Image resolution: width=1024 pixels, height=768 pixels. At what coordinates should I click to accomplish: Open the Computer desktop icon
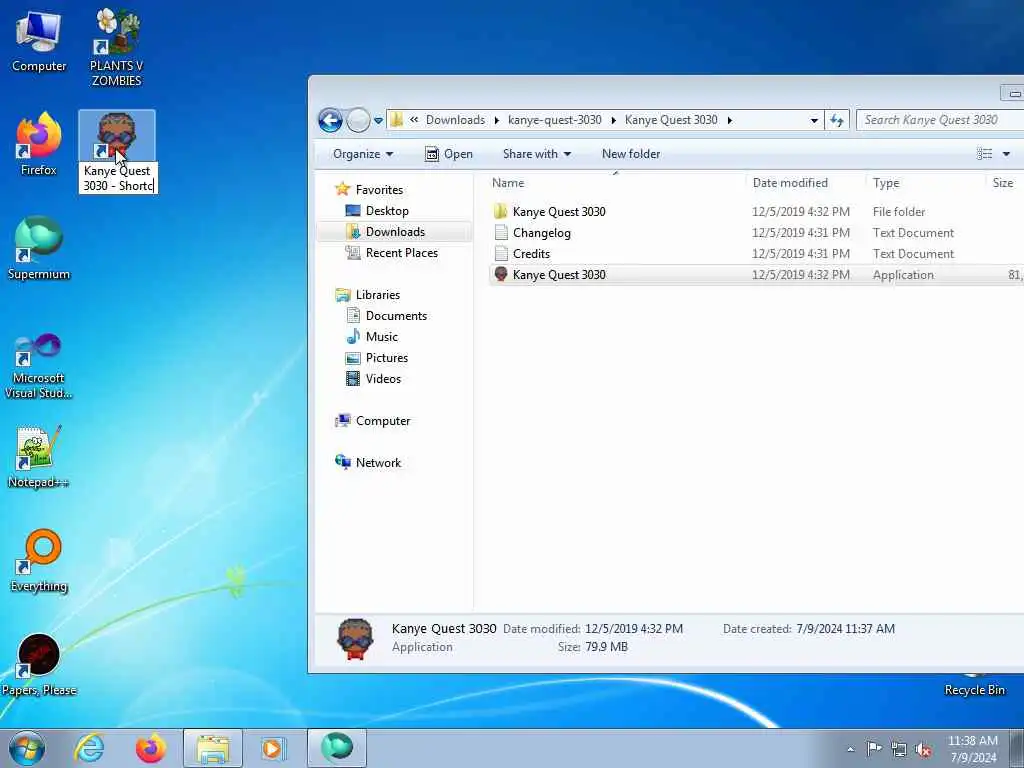point(39,42)
